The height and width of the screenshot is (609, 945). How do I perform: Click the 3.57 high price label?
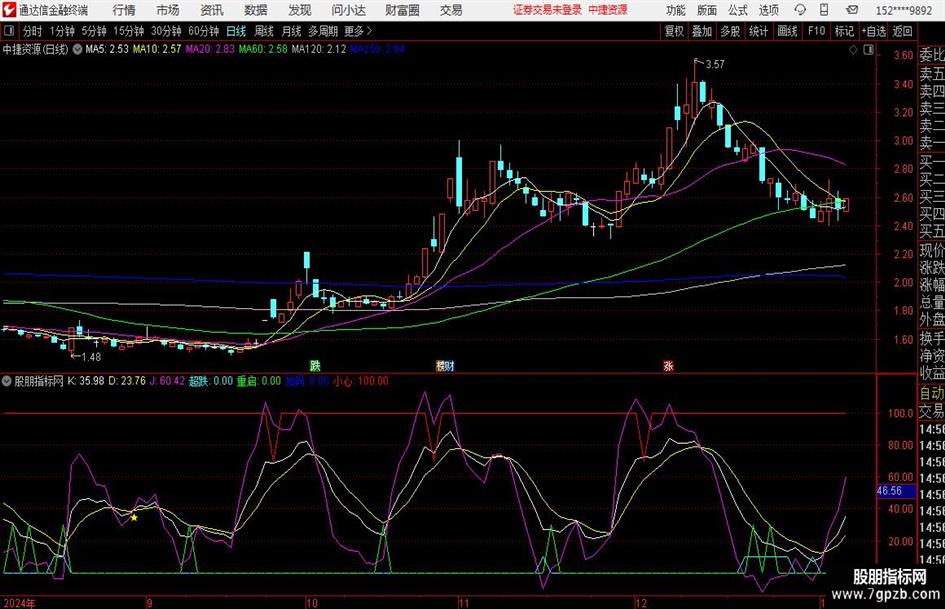(715, 64)
